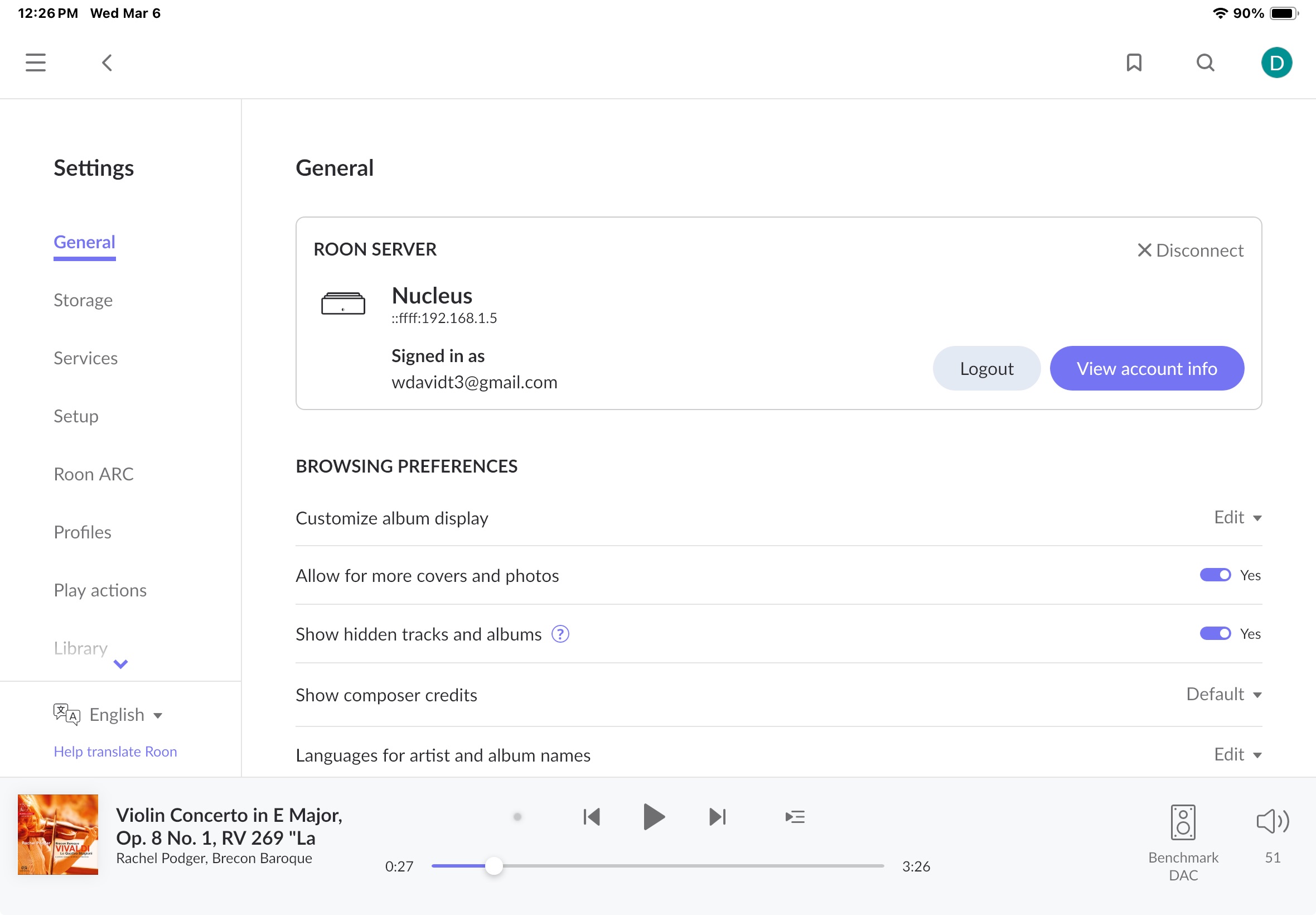Open the Help translate Roon link
The image size is (1316, 915).
(115, 751)
